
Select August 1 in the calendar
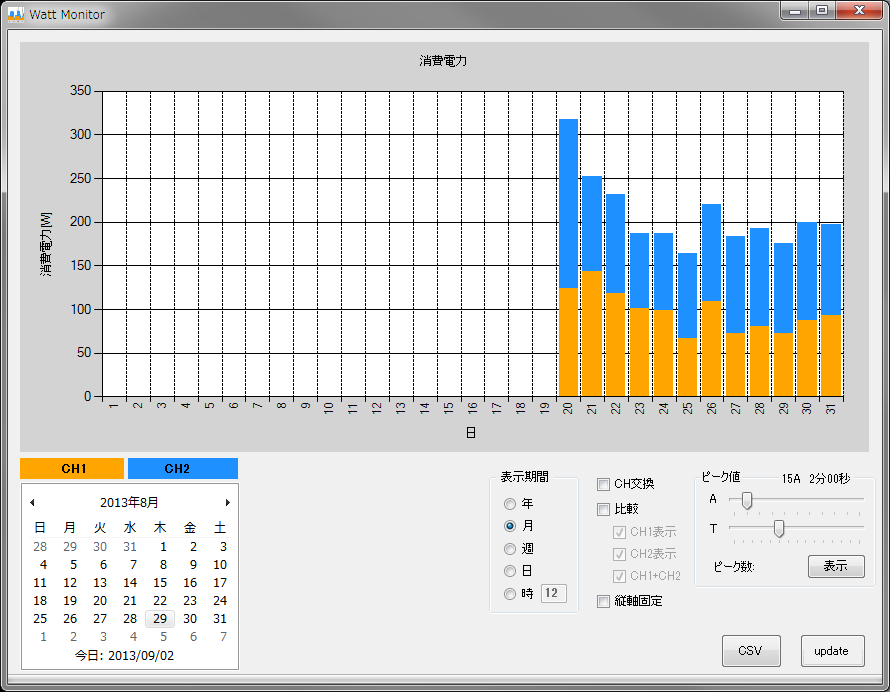pyautogui.click(x=163, y=547)
